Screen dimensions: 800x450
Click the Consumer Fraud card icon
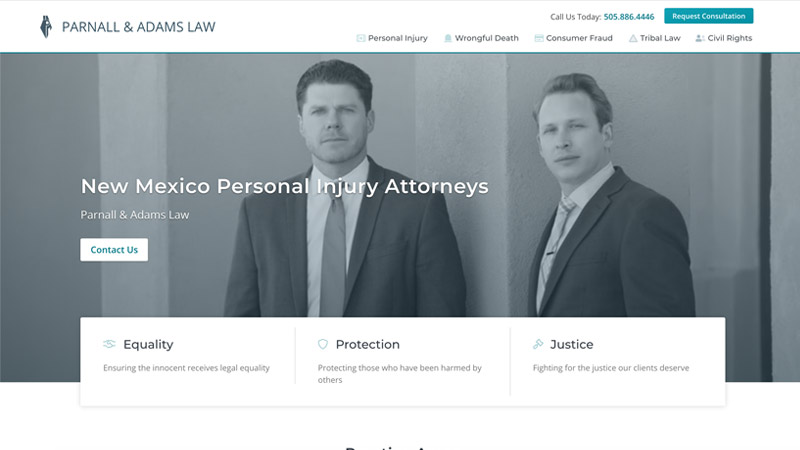pos(539,38)
